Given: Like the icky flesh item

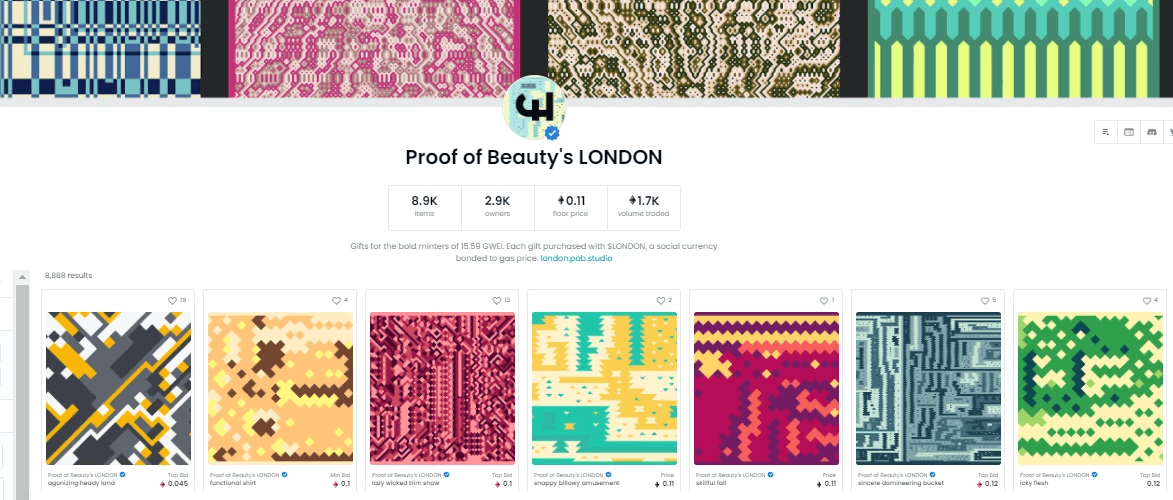Looking at the screenshot, I should coord(1146,301).
